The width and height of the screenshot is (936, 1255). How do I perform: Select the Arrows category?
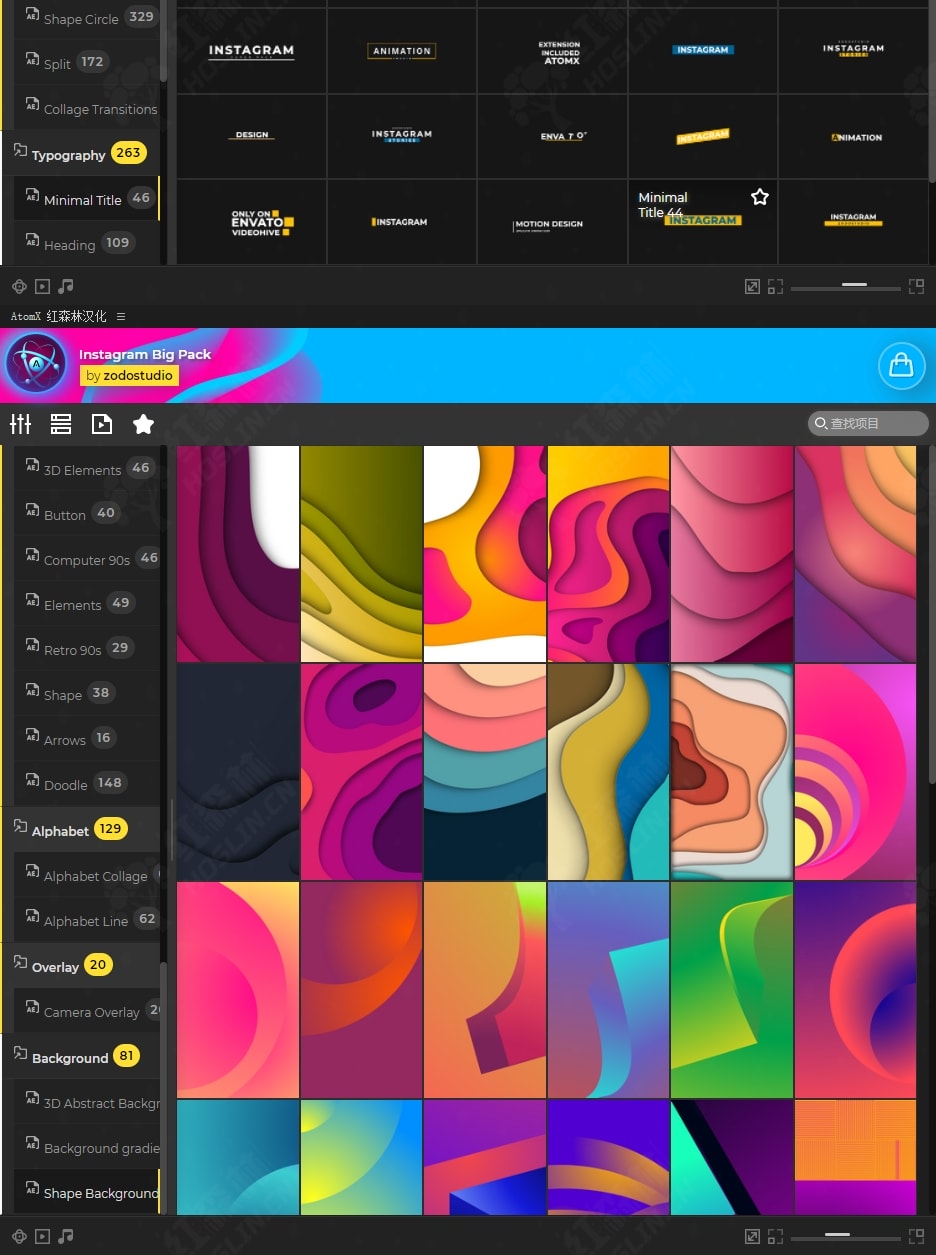(x=87, y=739)
